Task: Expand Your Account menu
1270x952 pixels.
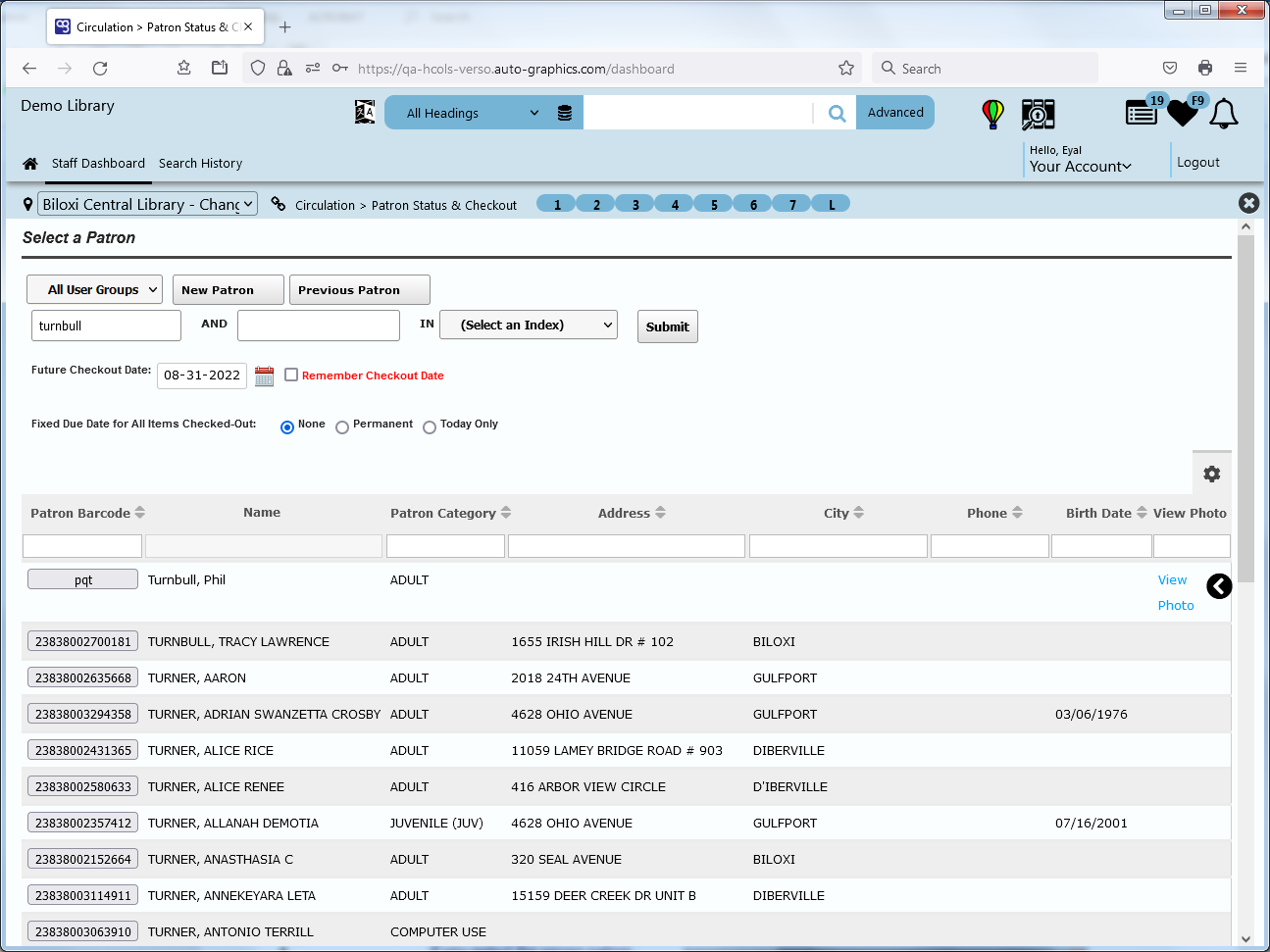Action: [1080, 167]
